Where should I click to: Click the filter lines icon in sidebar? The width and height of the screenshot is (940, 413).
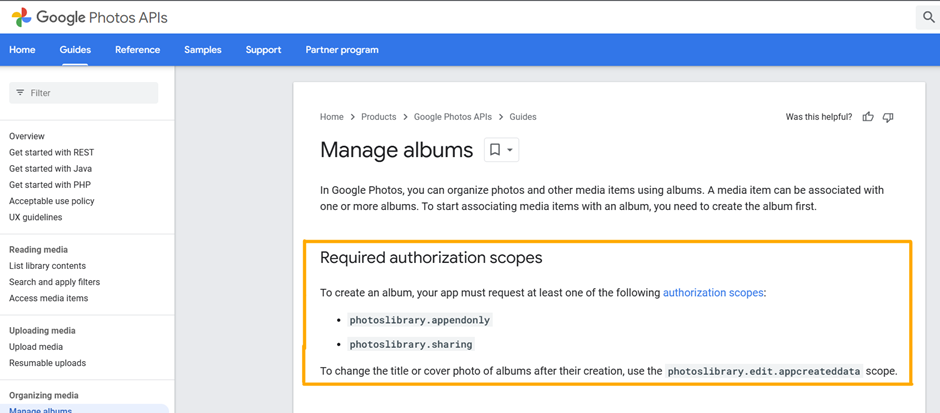20,93
